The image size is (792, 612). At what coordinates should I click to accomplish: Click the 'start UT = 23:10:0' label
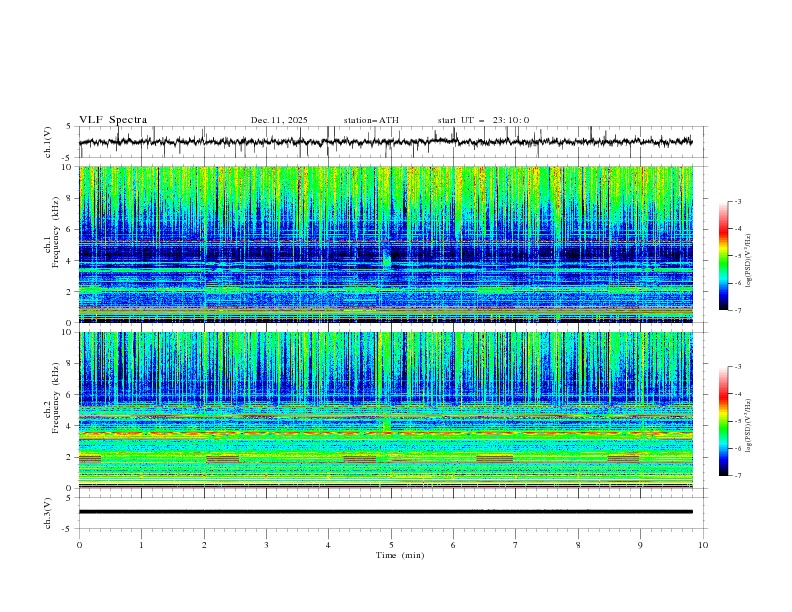(483, 120)
